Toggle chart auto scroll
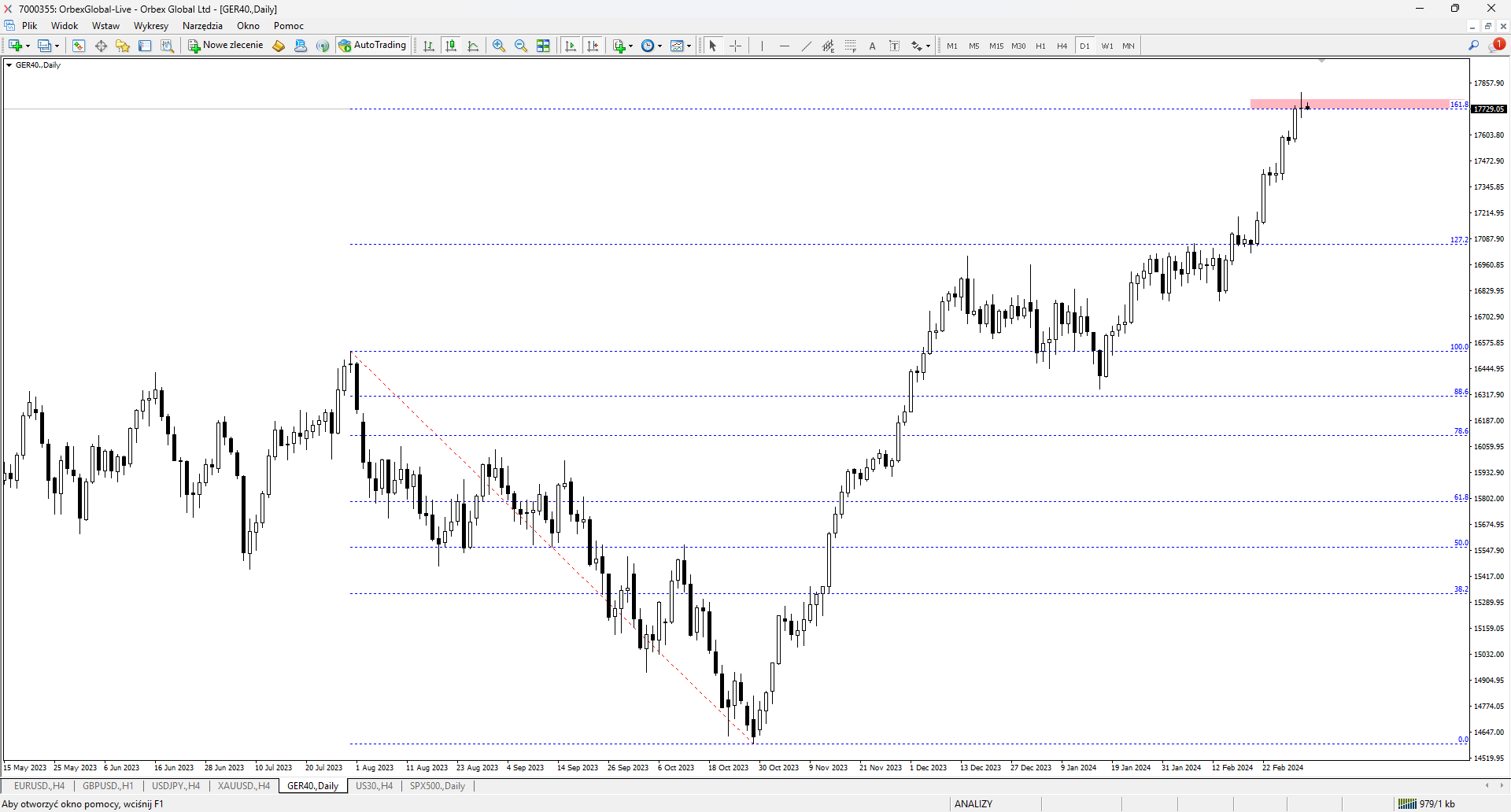The height and width of the screenshot is (812, 1511). [x=571, y=46]
